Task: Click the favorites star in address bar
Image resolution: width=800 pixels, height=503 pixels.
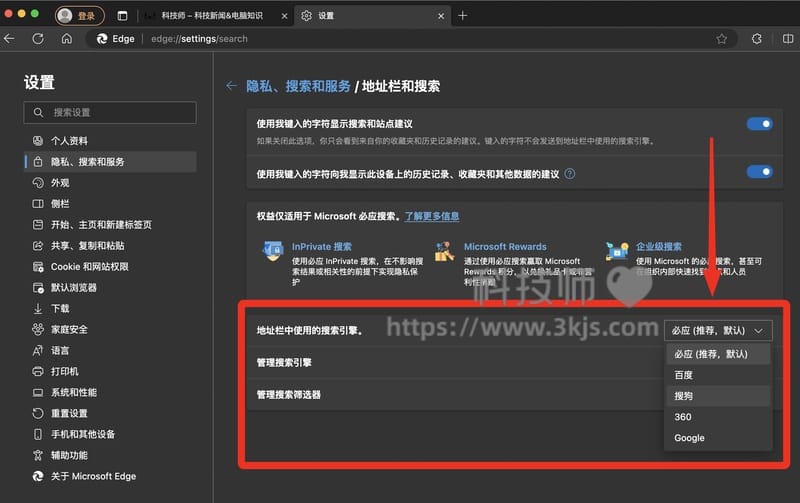Action: click(x=721, y=39)
